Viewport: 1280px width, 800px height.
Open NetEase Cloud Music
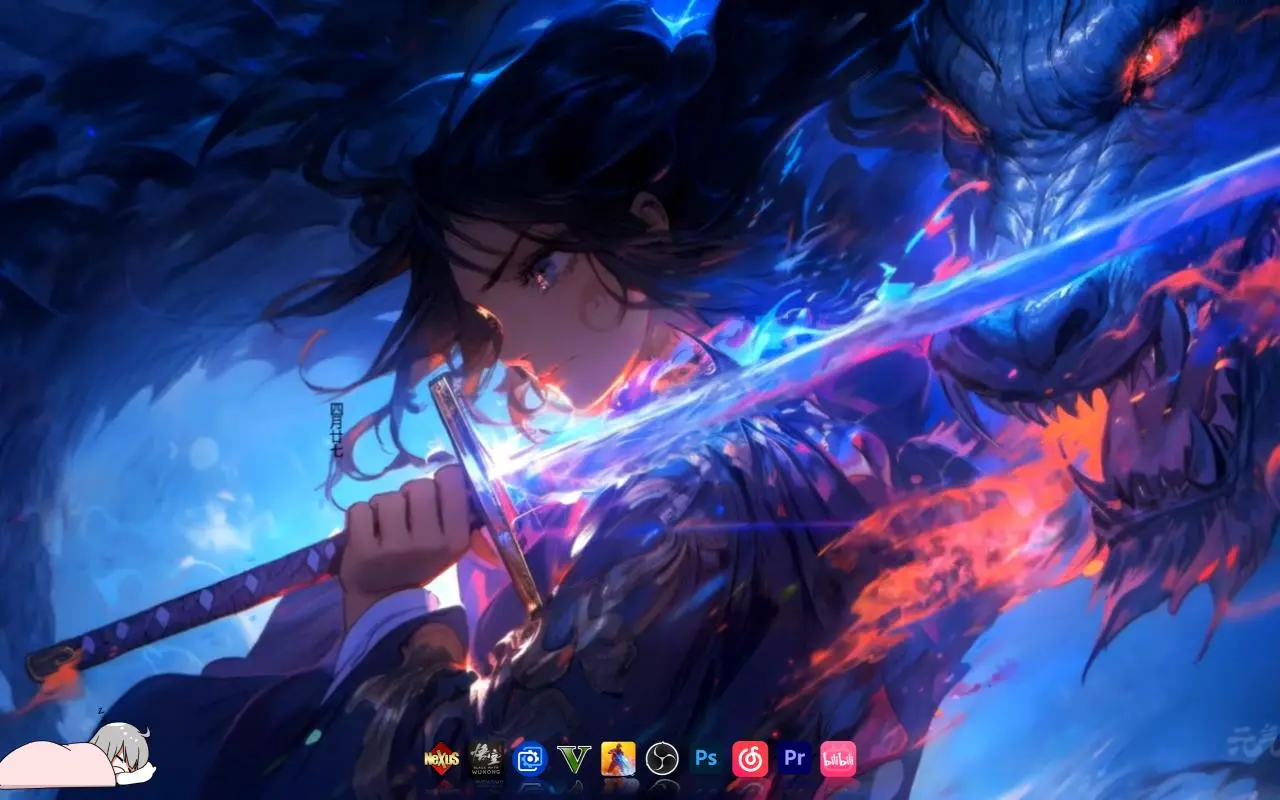click(x=750, y=759)
